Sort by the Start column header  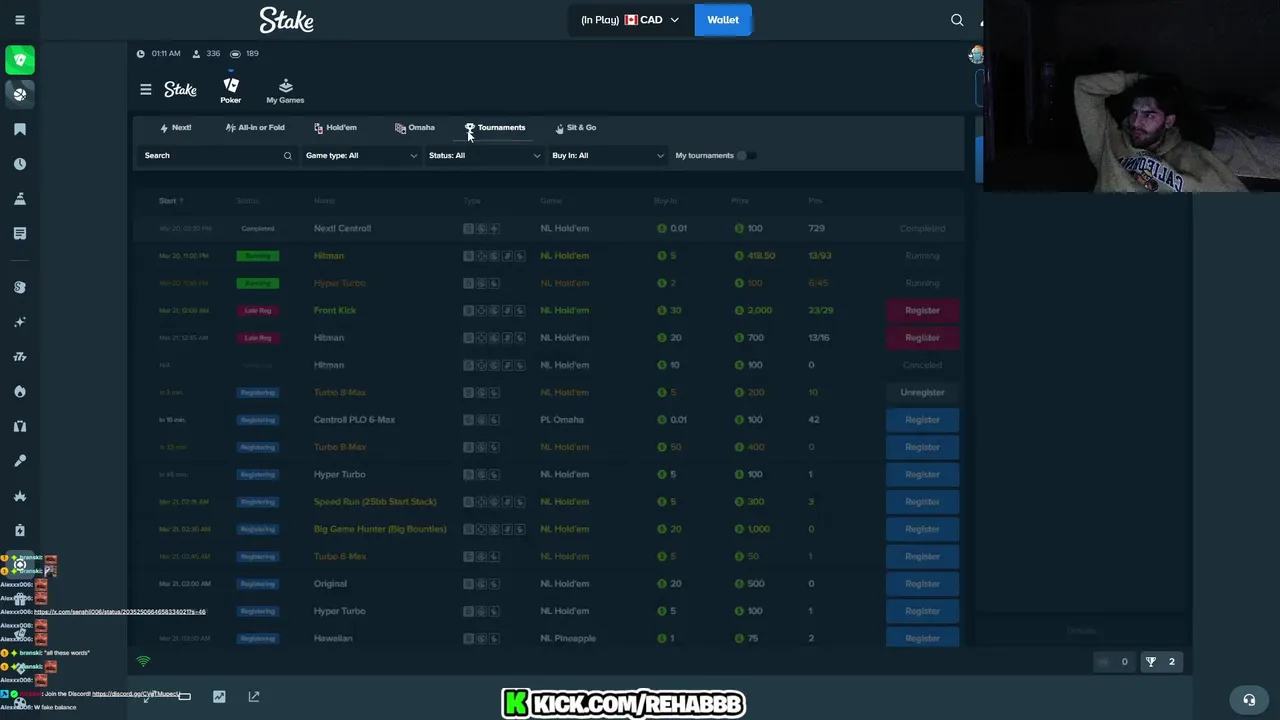click(x=170, y=201)
